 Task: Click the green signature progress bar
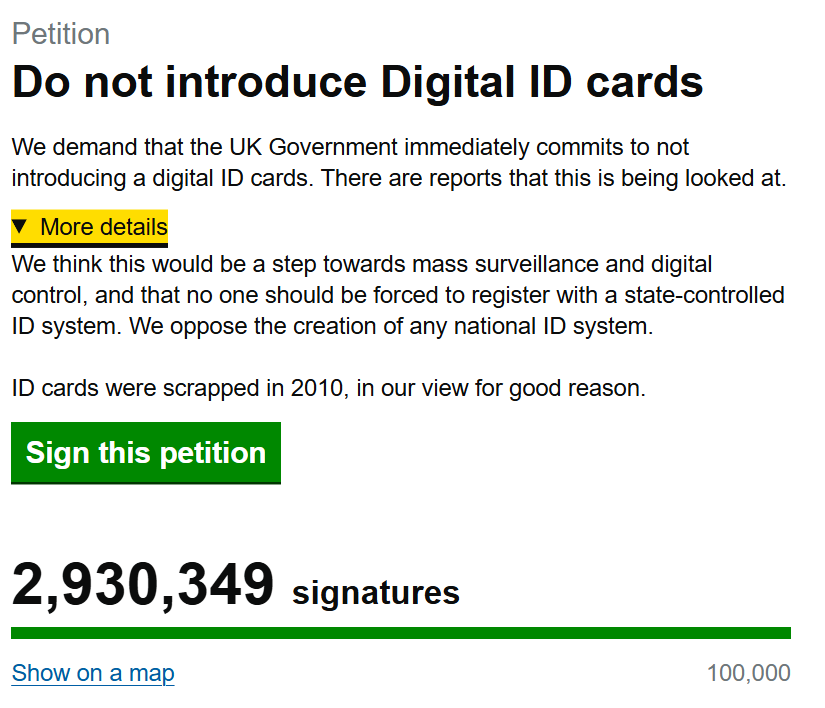[x=400, y=633]
